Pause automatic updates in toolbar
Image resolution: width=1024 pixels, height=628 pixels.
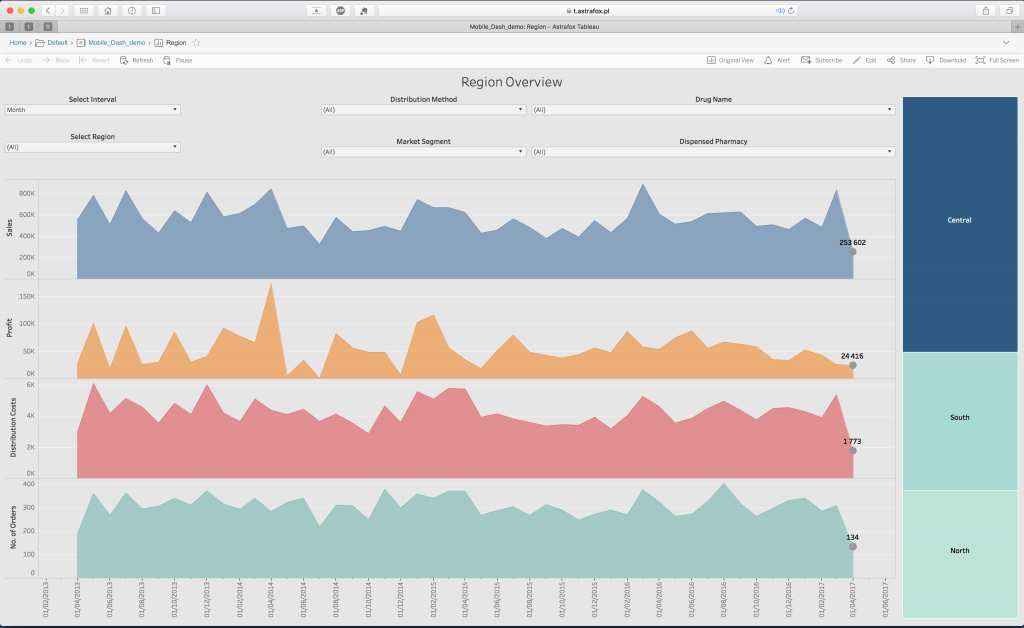click(168, 60)
